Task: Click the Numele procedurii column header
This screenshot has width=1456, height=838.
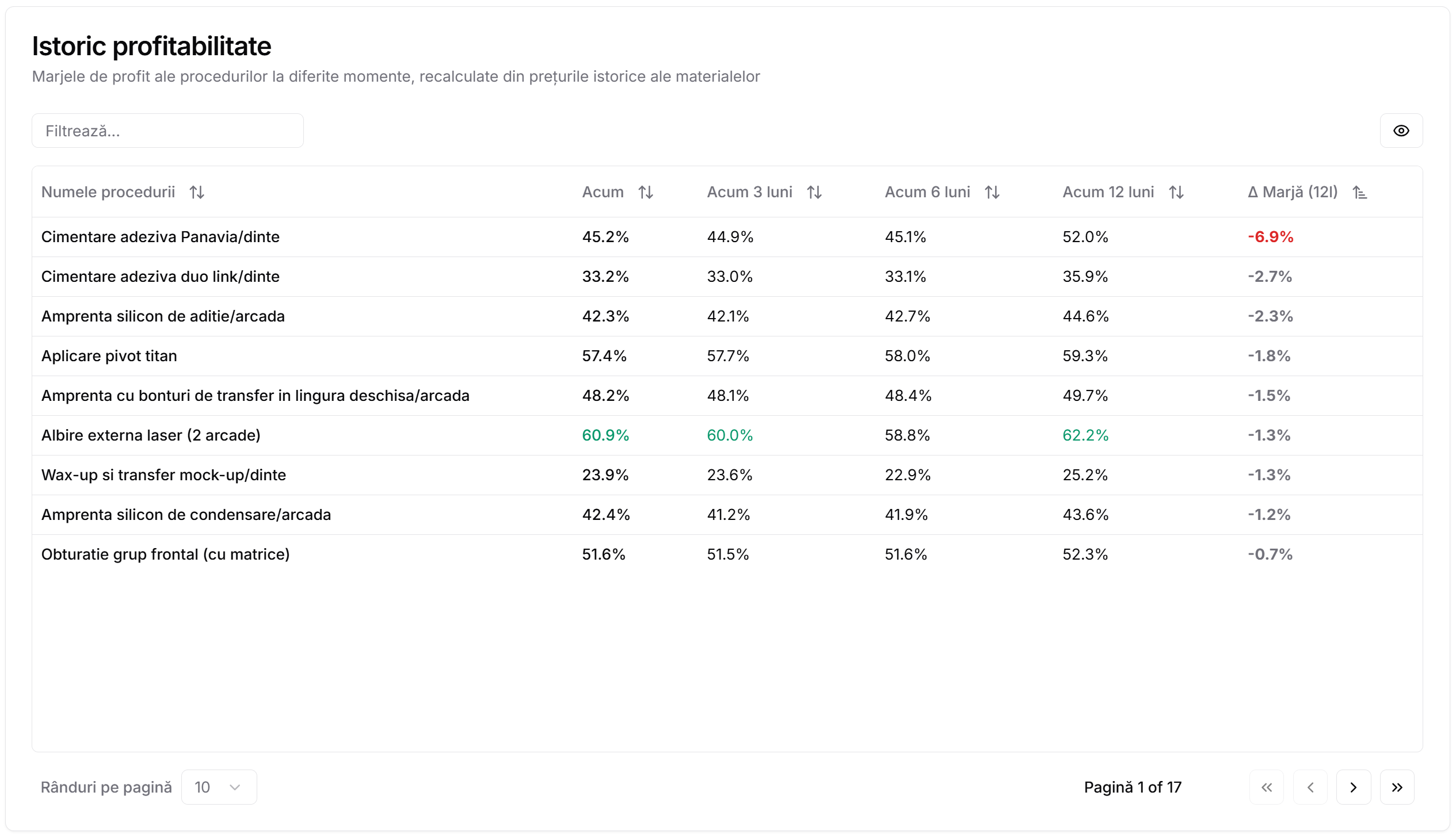Action: (108, 192)
